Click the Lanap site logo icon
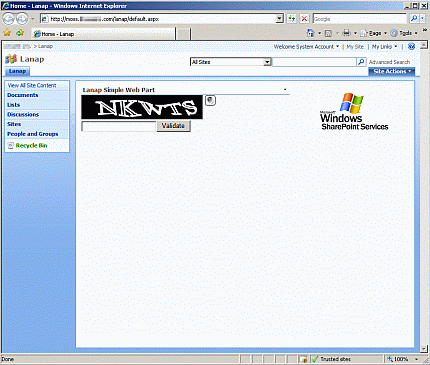Image resolution: width=430 pixels, height=365 pixels. (x=11, y=59)
